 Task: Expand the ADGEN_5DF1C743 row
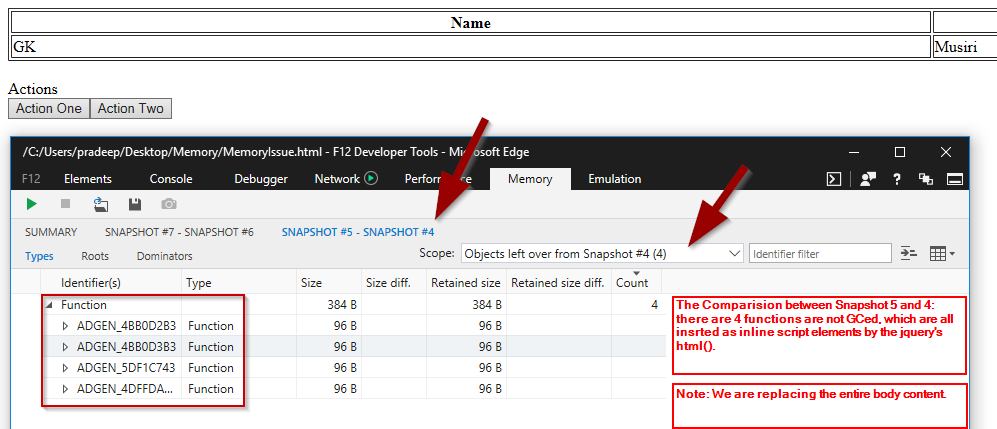point(65,368)
